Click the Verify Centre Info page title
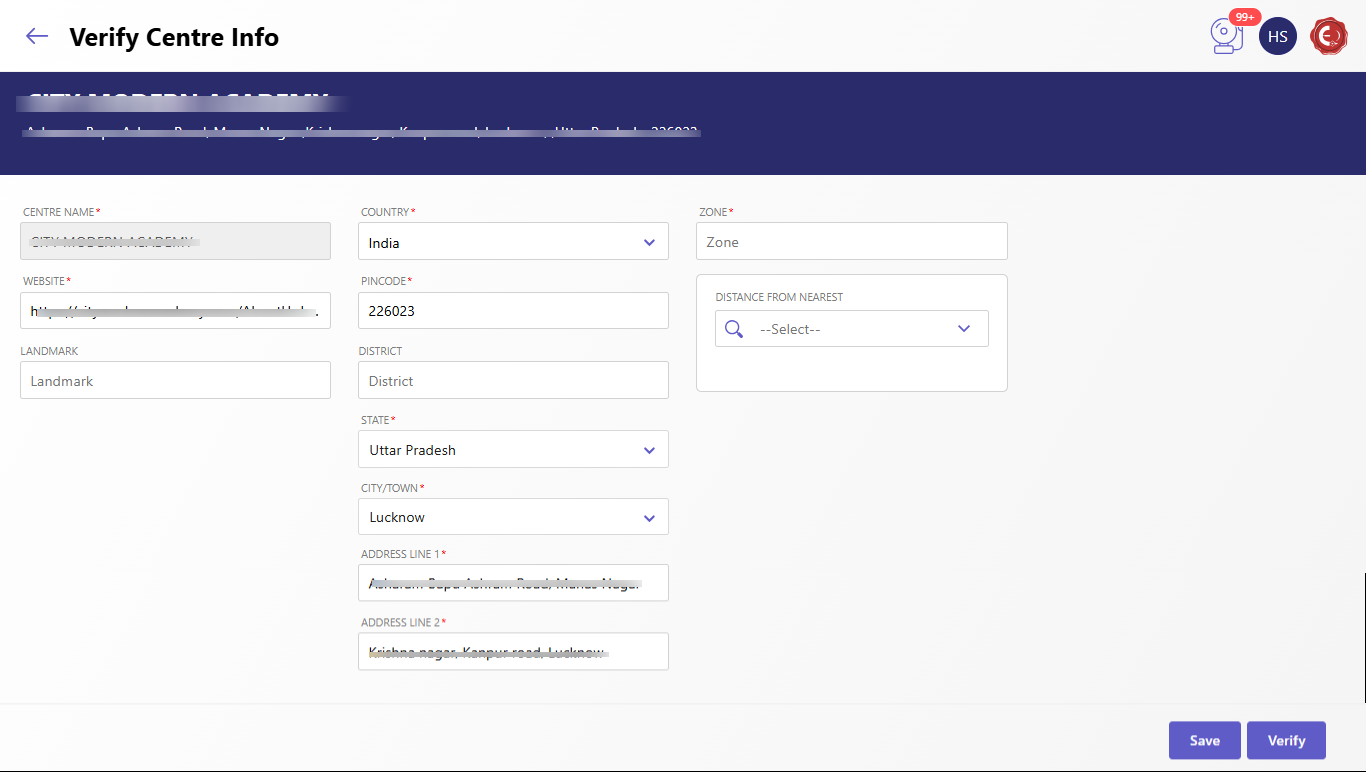The width and height of the screenshot is (1366, 772). (x=174, y=37)
